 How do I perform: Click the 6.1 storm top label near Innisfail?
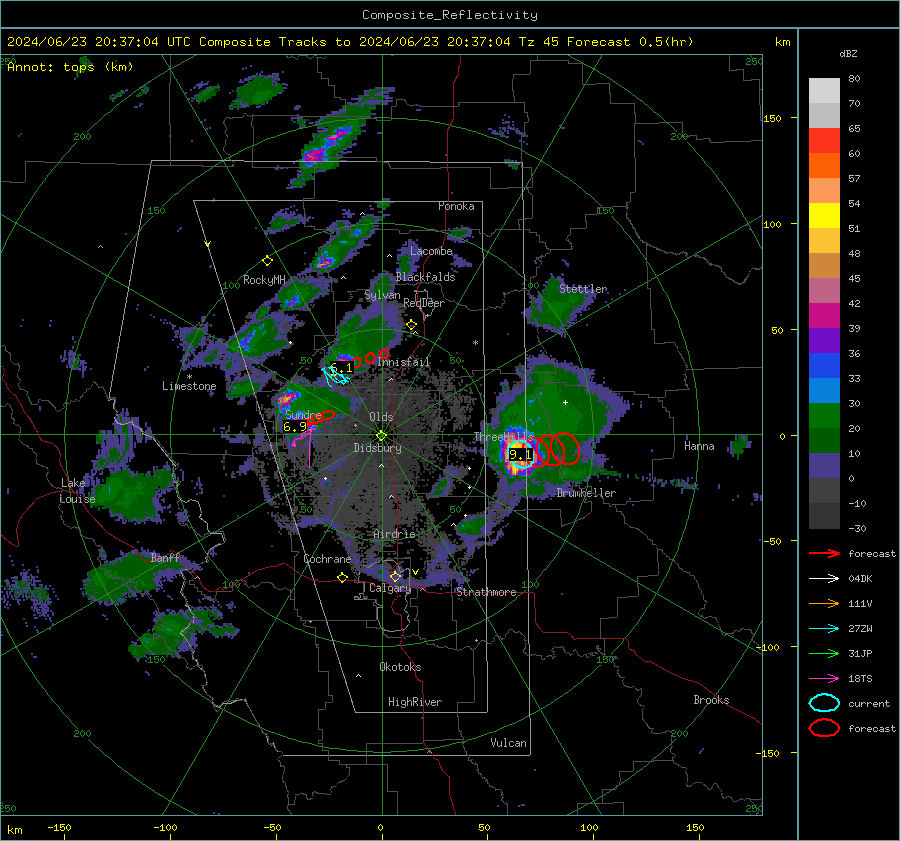click(343, 367)
